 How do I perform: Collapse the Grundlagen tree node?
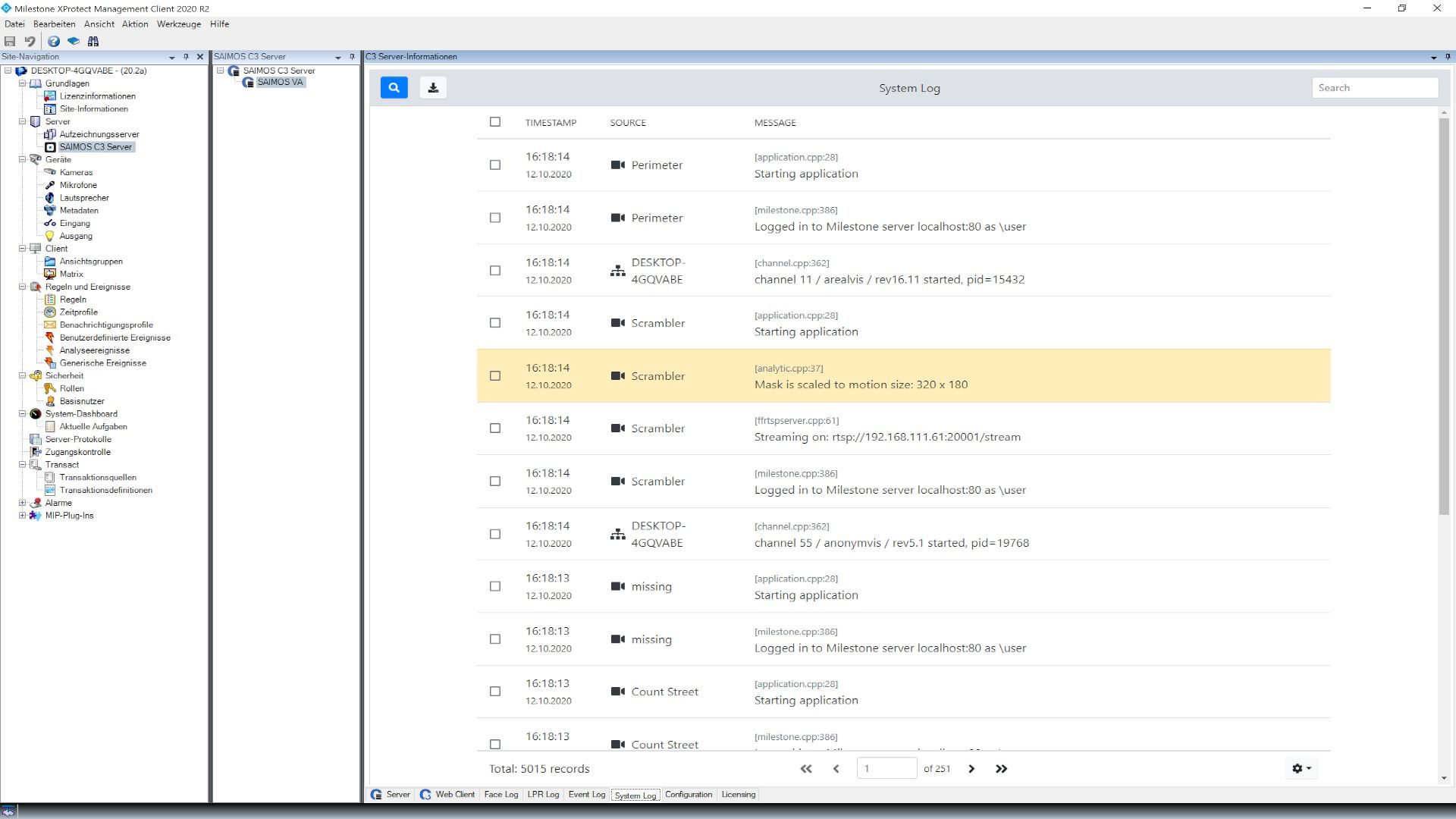(x=22, y=83)
